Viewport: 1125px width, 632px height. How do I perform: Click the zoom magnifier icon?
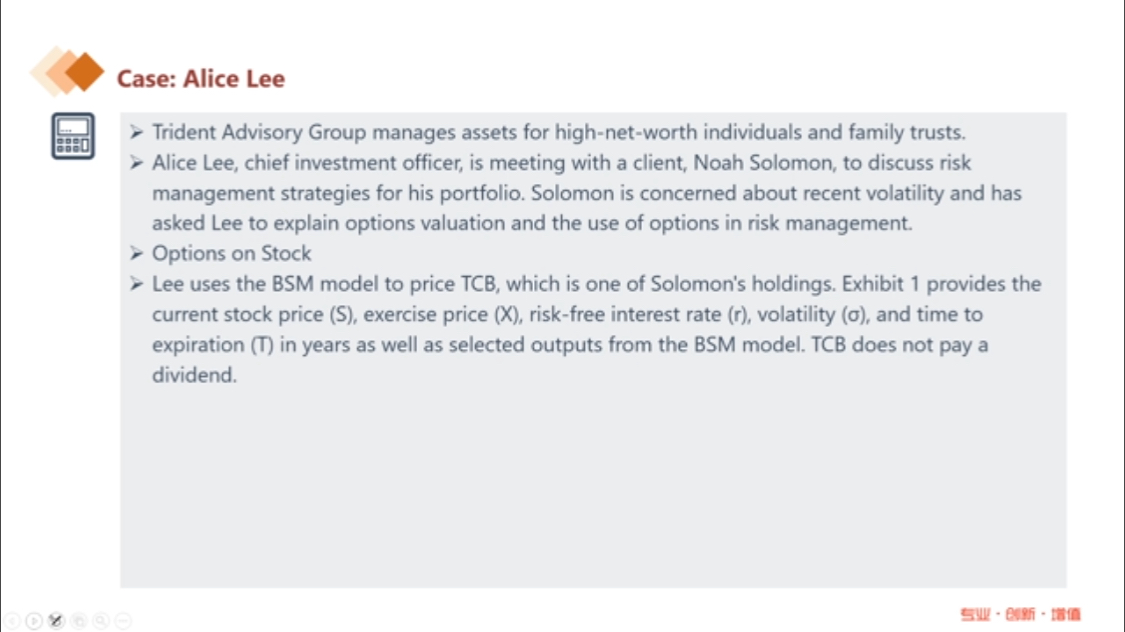101,621
